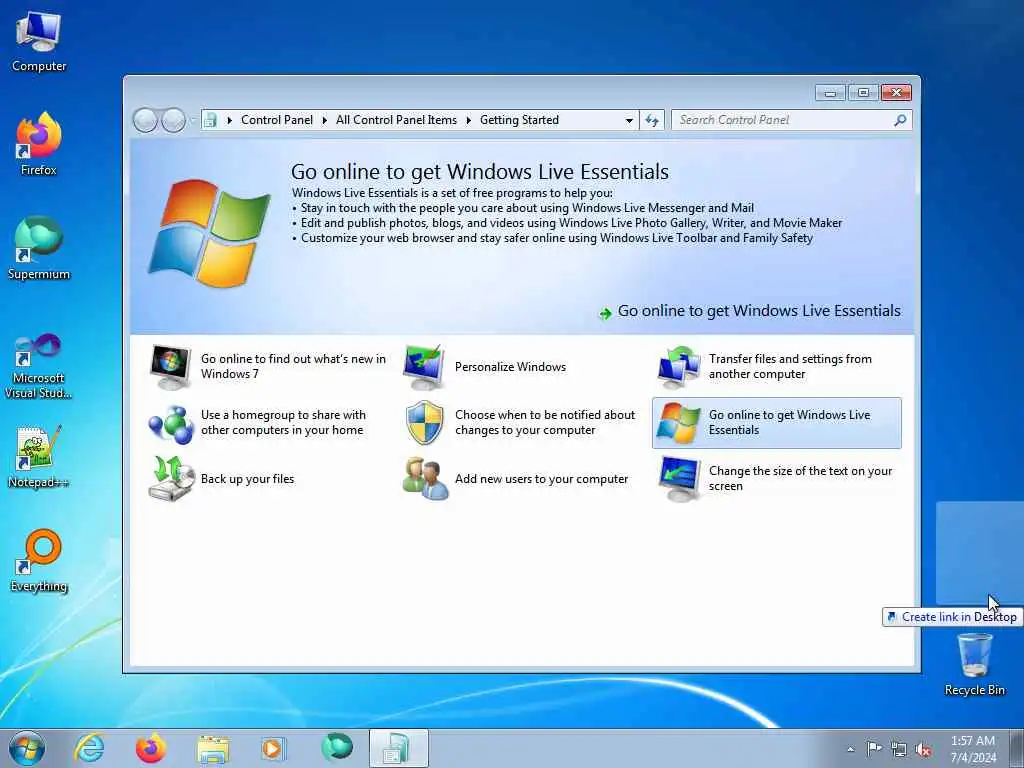This screenshot has height=768, width=1024.
Task: Launch Internet Explorer from the taskbar
Action: (x=89, y=748)
